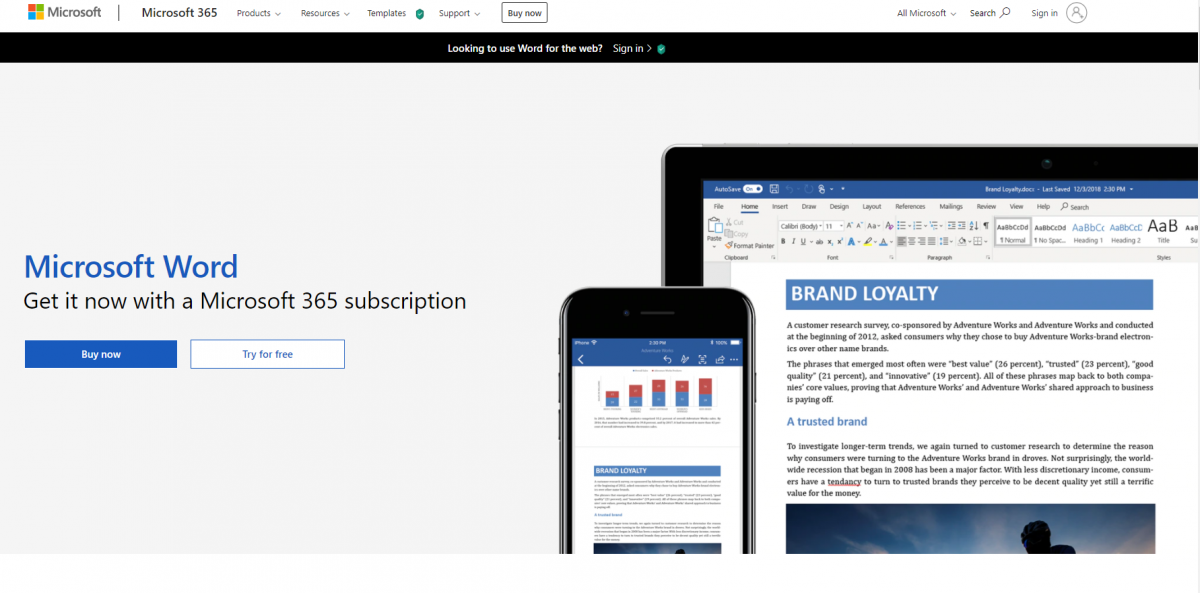Screen dimensions: 1200x593
Task: Click the strikethrough icon in Word ribbon
Action: coord(819,242)
